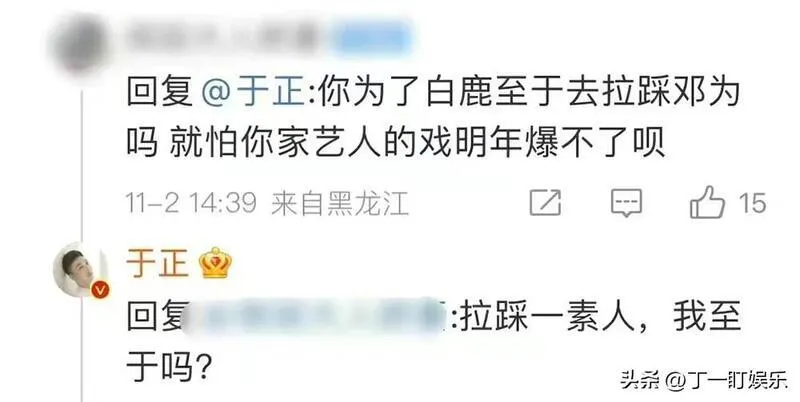Like the comment with the thumbs-up icon
800x402 pixels.
click(707, 203)
